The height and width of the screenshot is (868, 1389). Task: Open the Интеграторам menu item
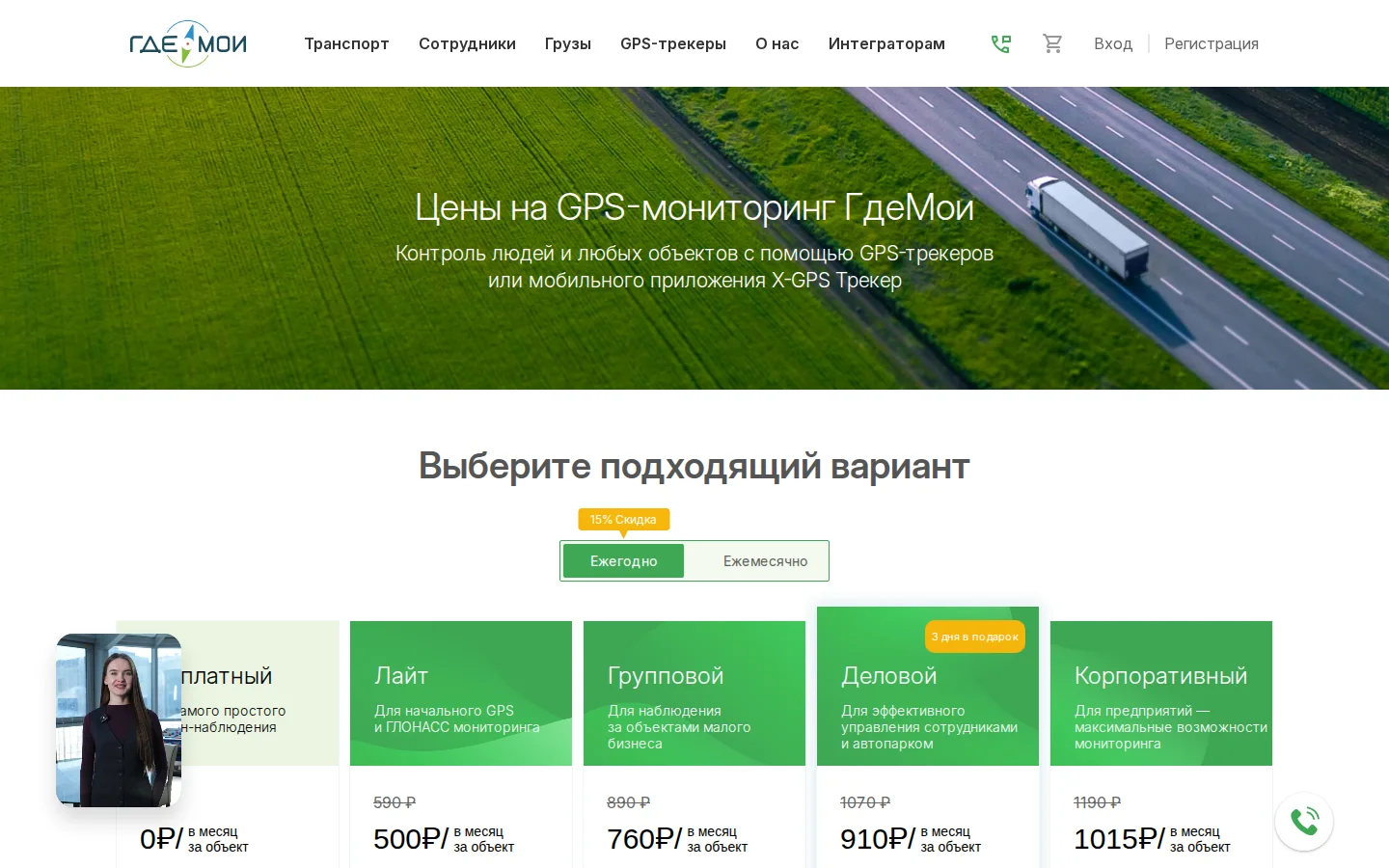(x=886, y=43)
